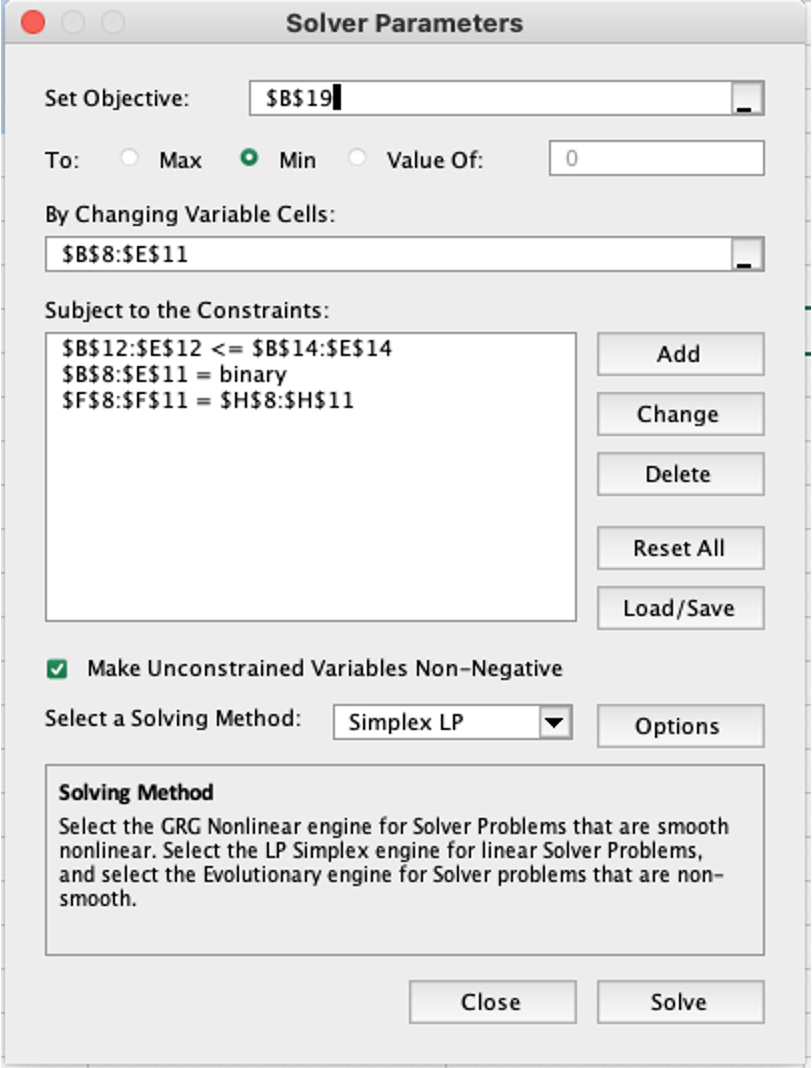The width and height of the screenshot is (812, 1068).
Task: Open the Select a Solving Method dropdown
Action: [x=450, y=722]
